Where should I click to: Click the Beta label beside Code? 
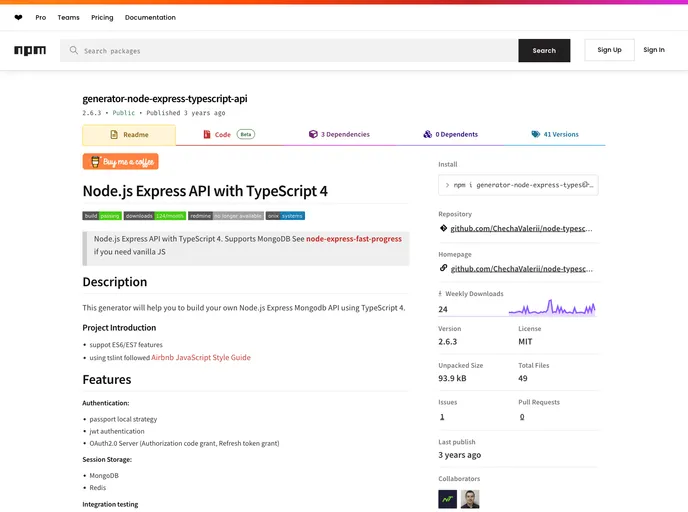(246, 134)
